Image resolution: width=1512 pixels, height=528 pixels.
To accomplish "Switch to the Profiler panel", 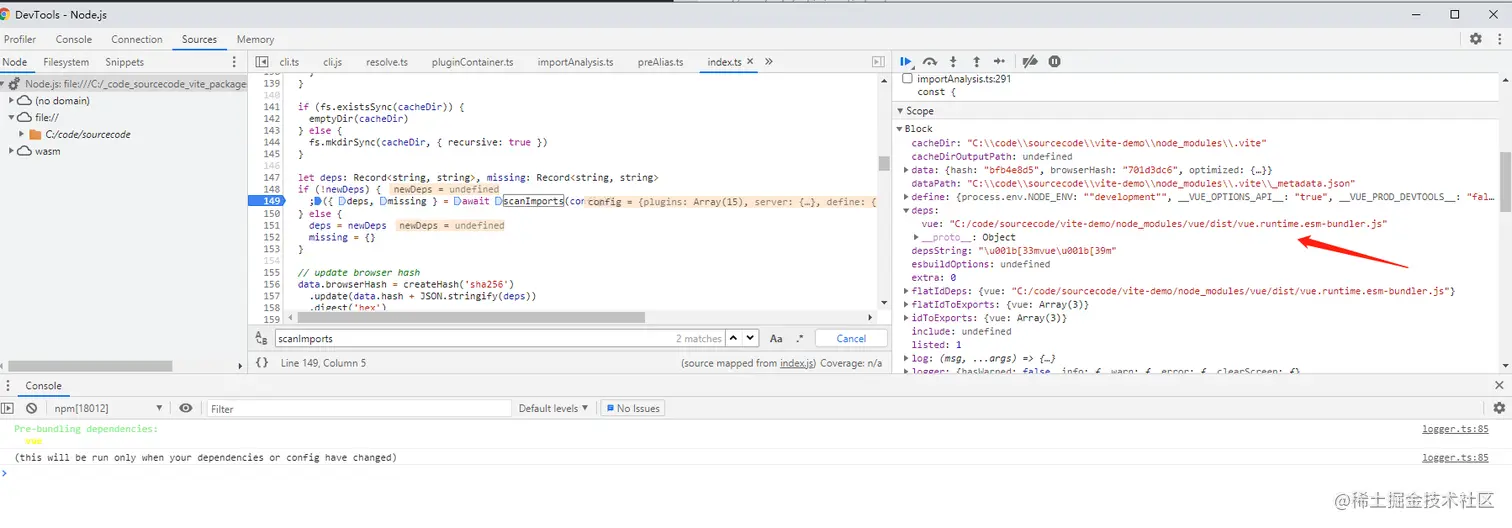I will point(20,39).
